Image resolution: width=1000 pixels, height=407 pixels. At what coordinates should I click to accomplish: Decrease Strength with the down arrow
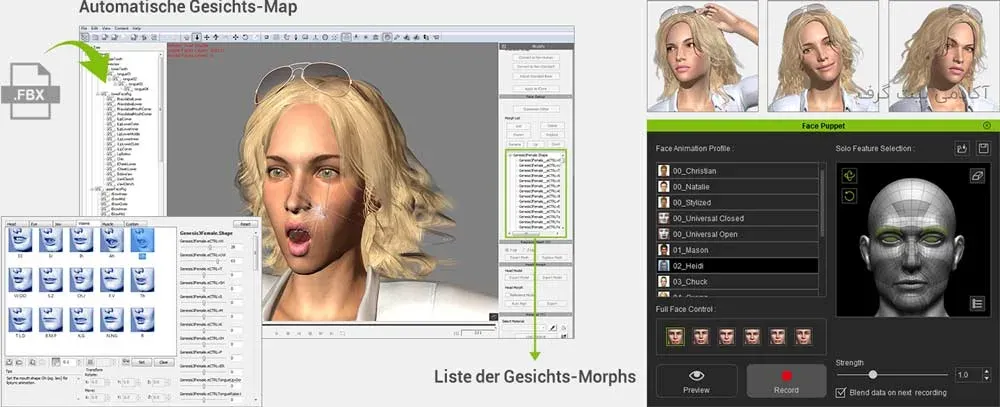(x=986, y=378)
